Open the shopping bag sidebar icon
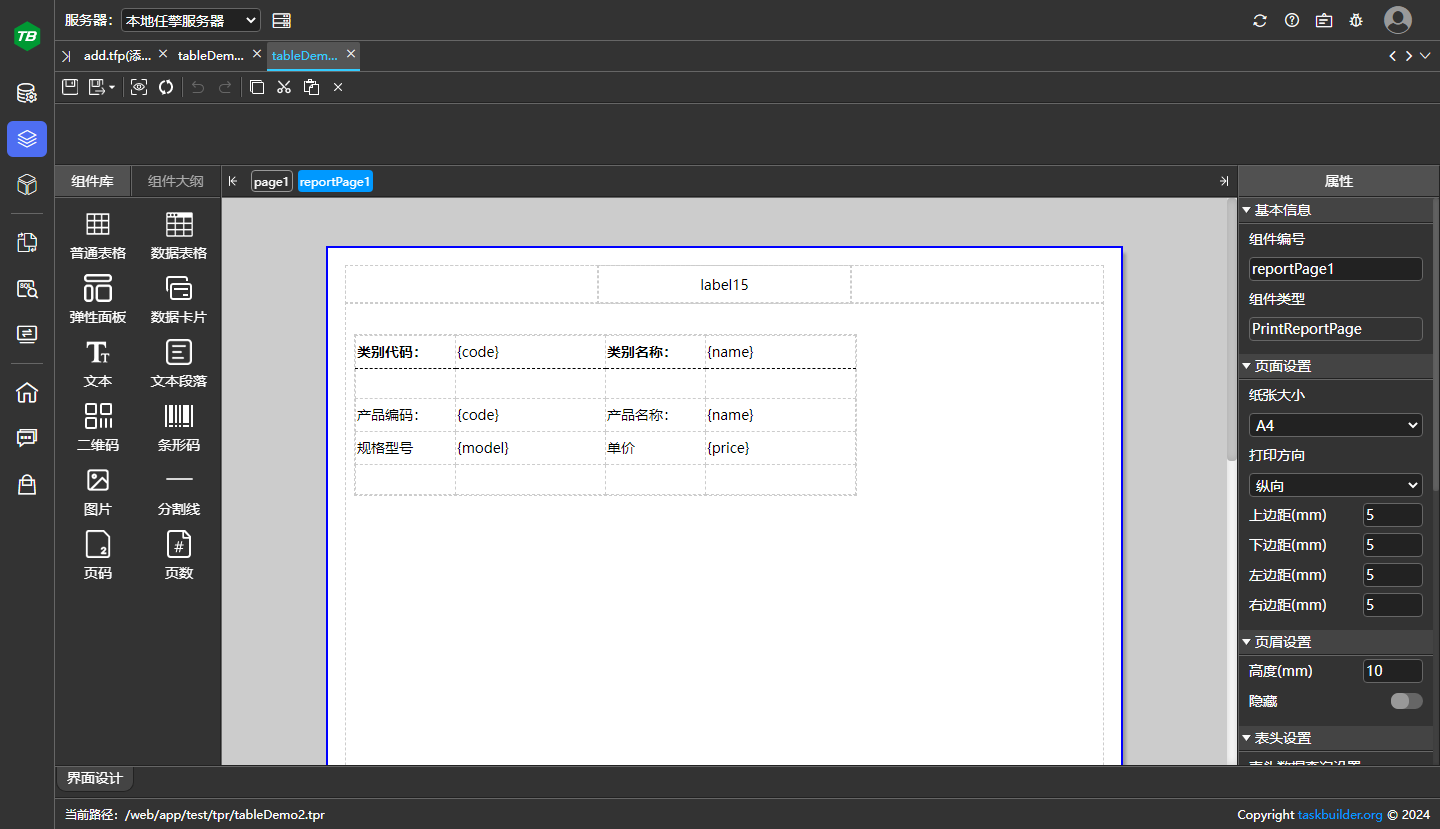The width and height of the screenshot is (1440, 829). tap(27, 485)
